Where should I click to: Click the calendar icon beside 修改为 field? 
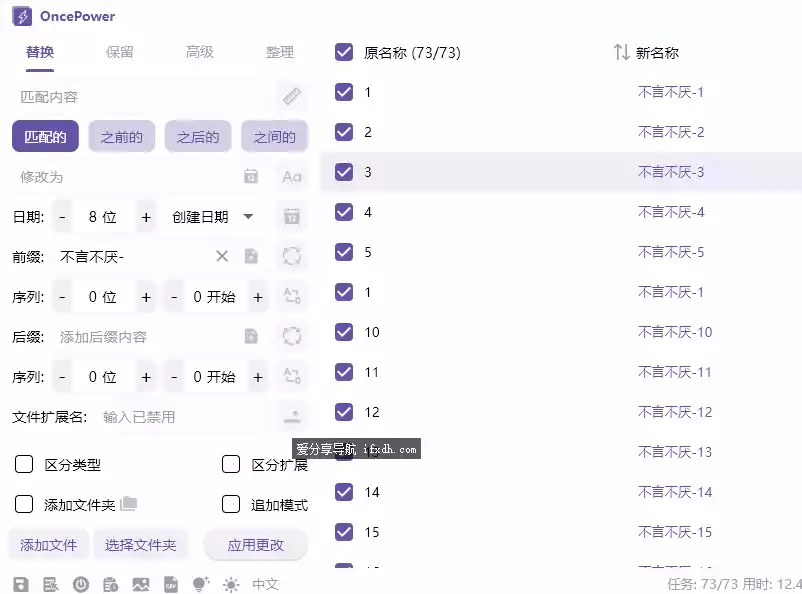tap(250, 177)
